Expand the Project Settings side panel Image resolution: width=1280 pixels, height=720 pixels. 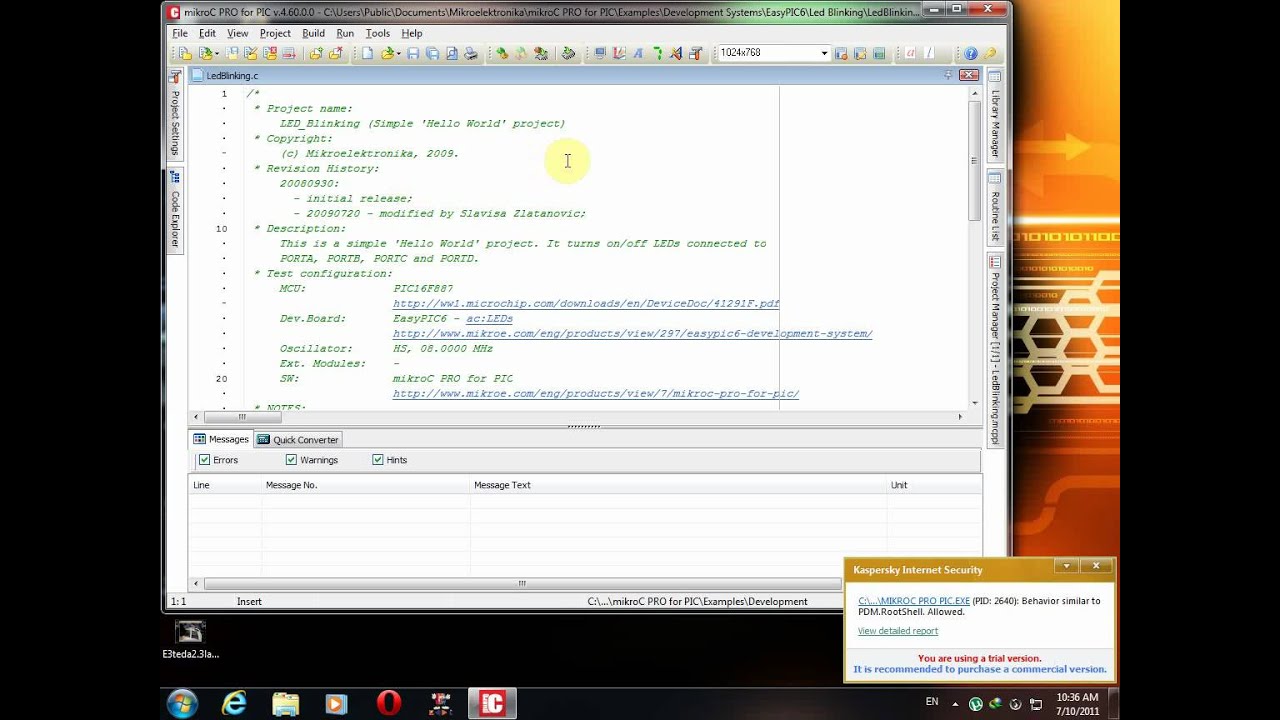(x=175, y=113)
